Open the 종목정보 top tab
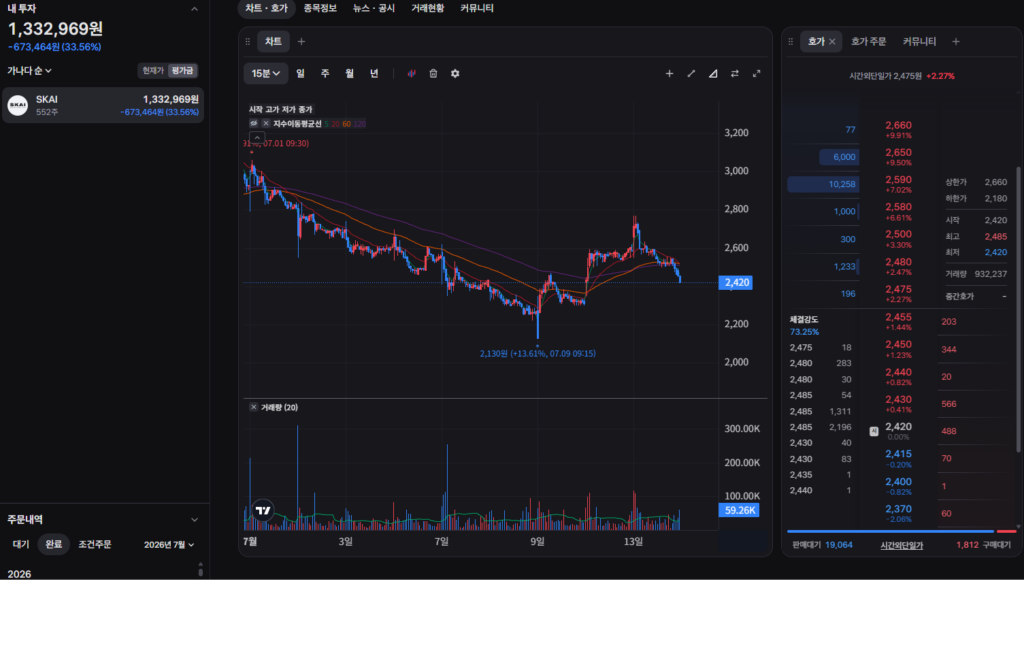The image size is (1024, 660). (x=320, y=8)
